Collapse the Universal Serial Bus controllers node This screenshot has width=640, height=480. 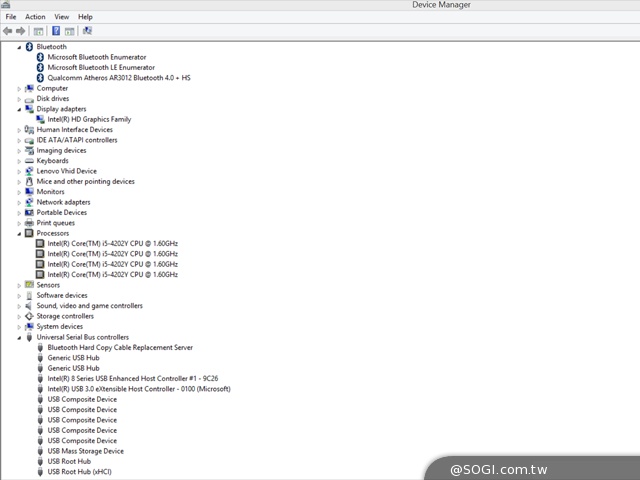pos(18,337)
